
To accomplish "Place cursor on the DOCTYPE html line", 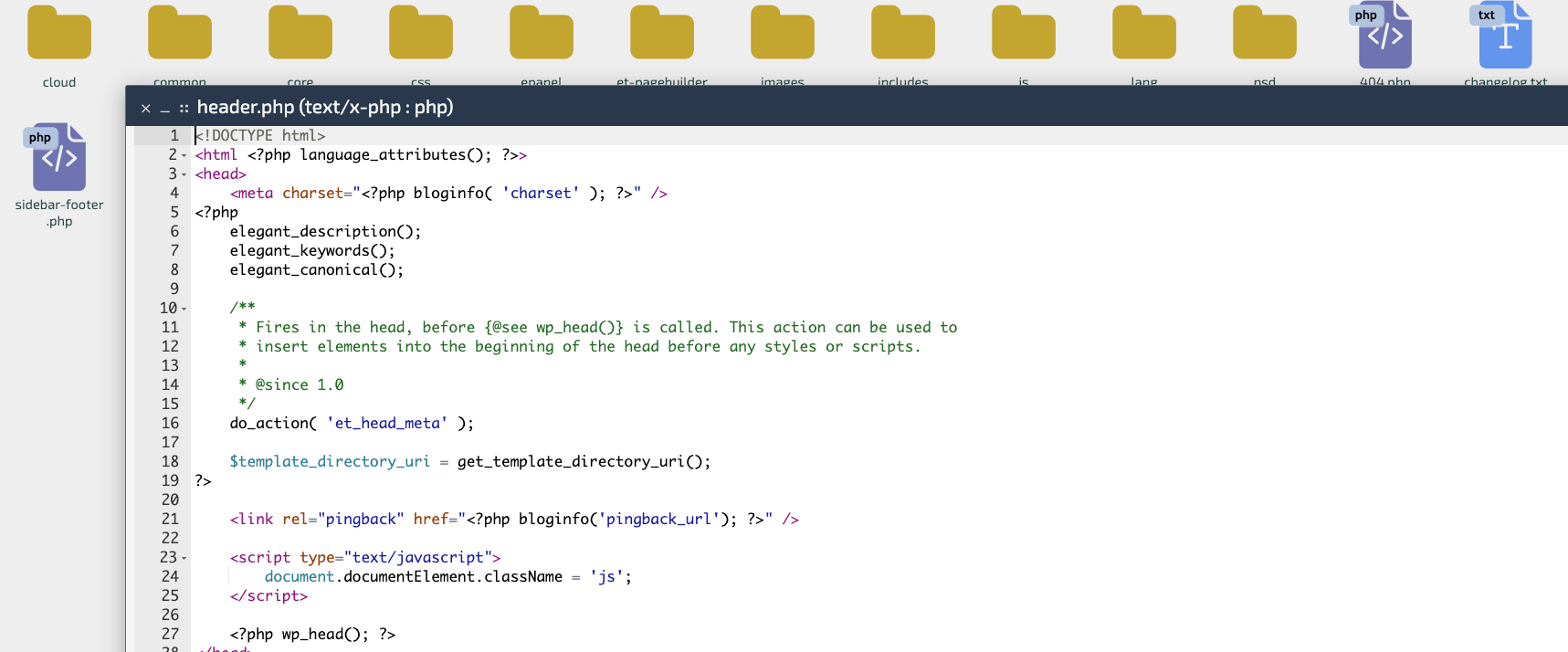I will click(260, 136).
